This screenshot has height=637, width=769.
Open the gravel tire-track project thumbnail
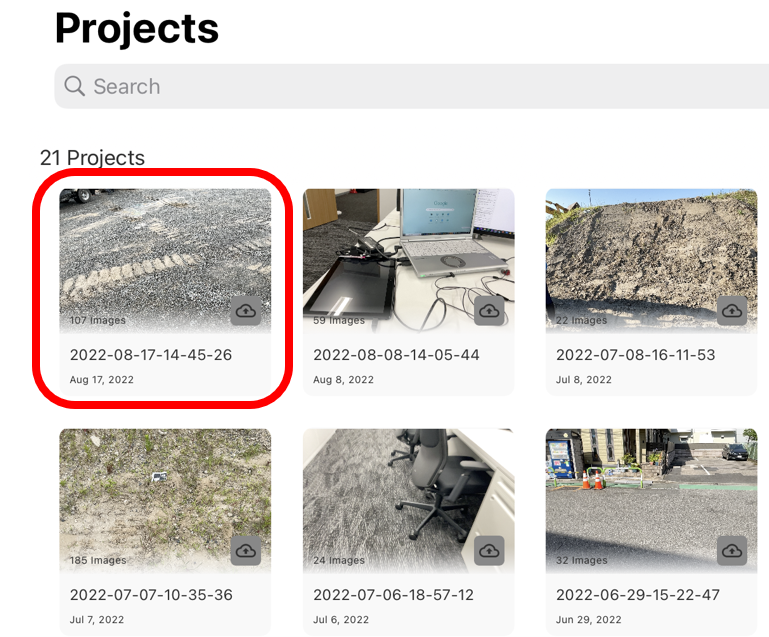pos(165,261)
